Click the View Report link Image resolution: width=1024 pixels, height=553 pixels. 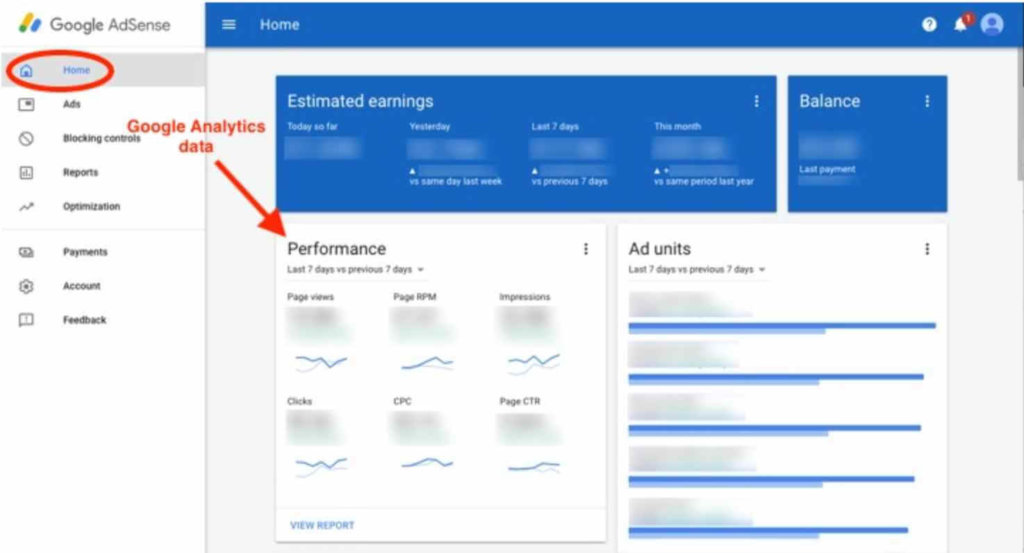click(322, 525)
